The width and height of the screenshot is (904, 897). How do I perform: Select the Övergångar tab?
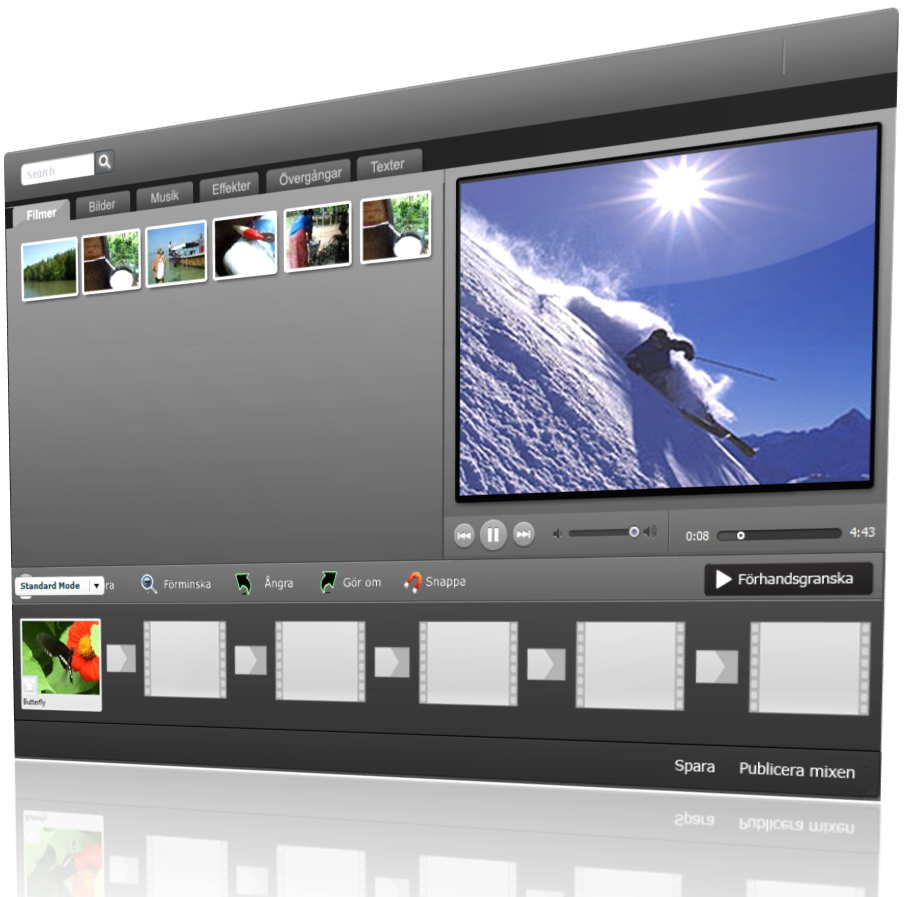tap(310, 177)
